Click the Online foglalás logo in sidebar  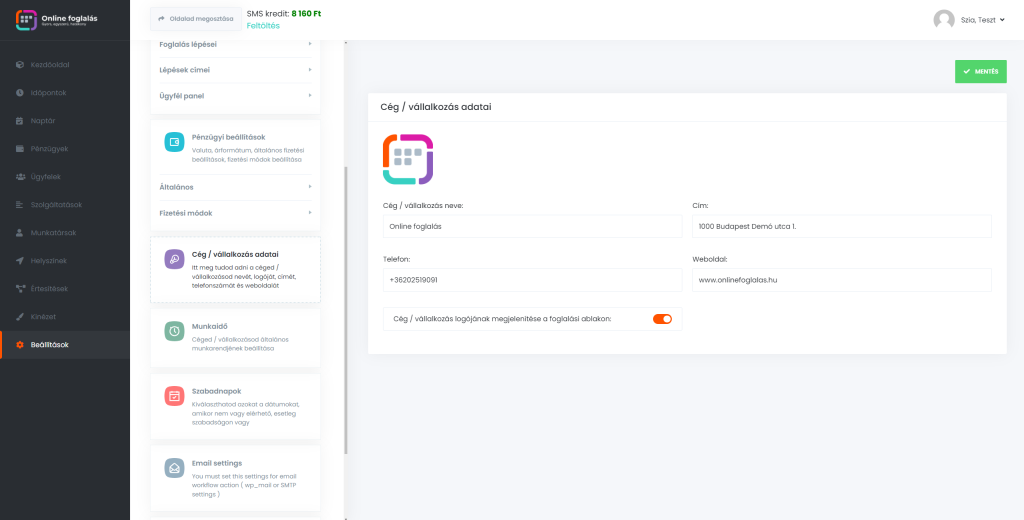tap(26, 20)
